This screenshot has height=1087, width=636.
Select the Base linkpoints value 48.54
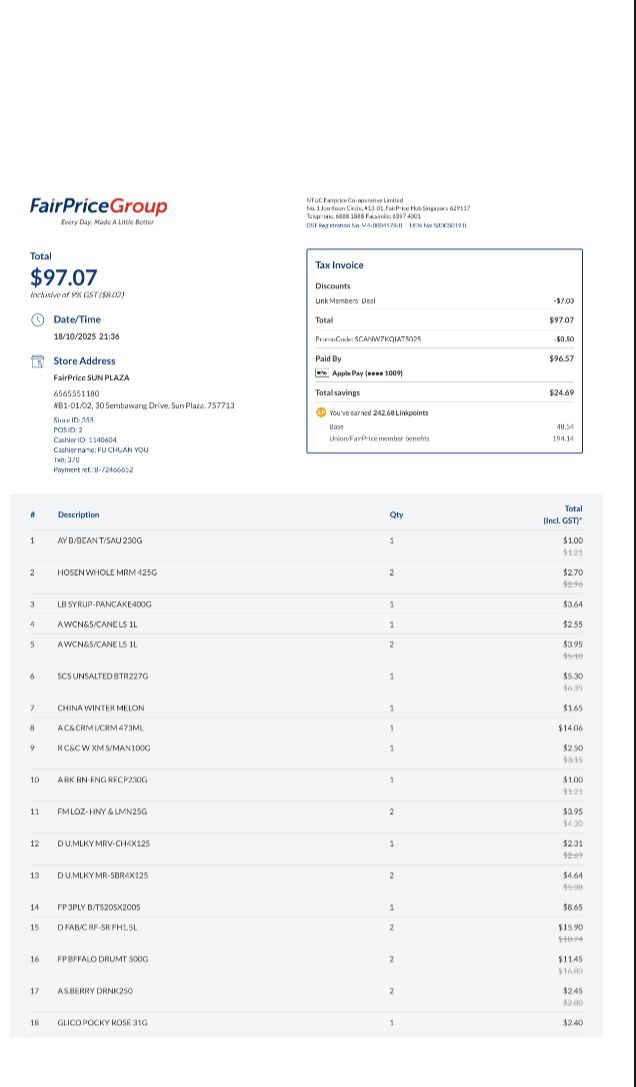coord(565,427)
